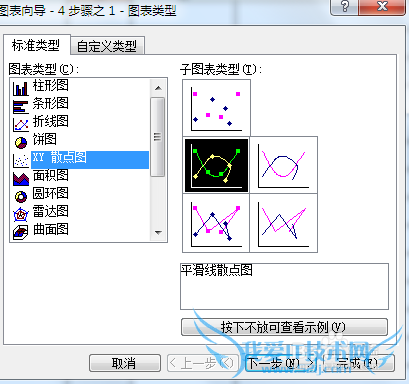This screenshot has width=409, height=384.
Task: Click the 条形图 list label
Action: (x=51, y=103)
